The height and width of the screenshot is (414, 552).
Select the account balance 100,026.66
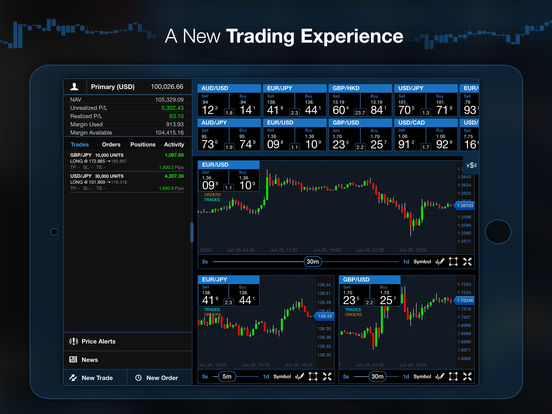tap(167, 87)
